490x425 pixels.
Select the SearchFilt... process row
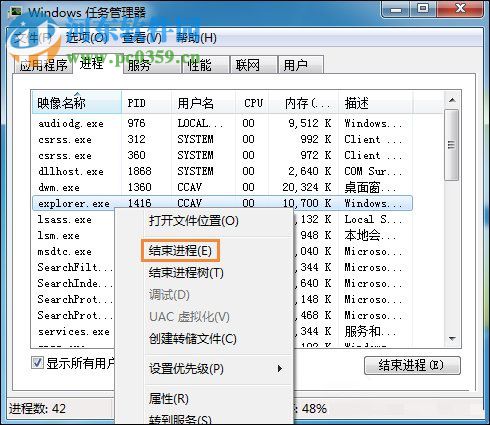[x=75, y=268]
